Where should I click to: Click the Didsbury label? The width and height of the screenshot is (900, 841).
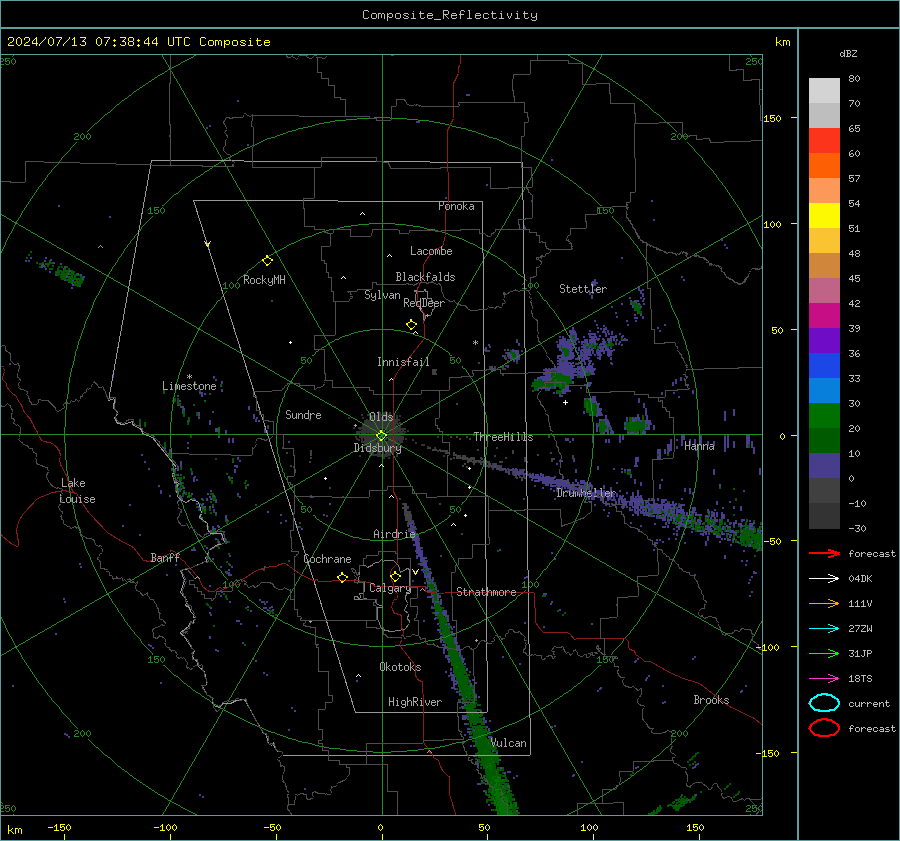point(377,448)
